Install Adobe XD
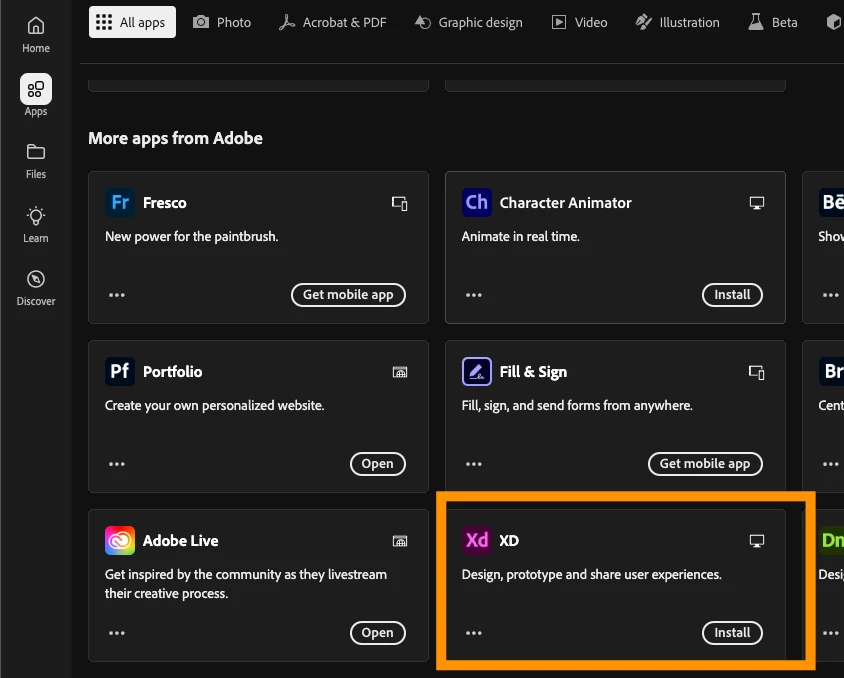The image size is (844, 678). click(732, 633)
